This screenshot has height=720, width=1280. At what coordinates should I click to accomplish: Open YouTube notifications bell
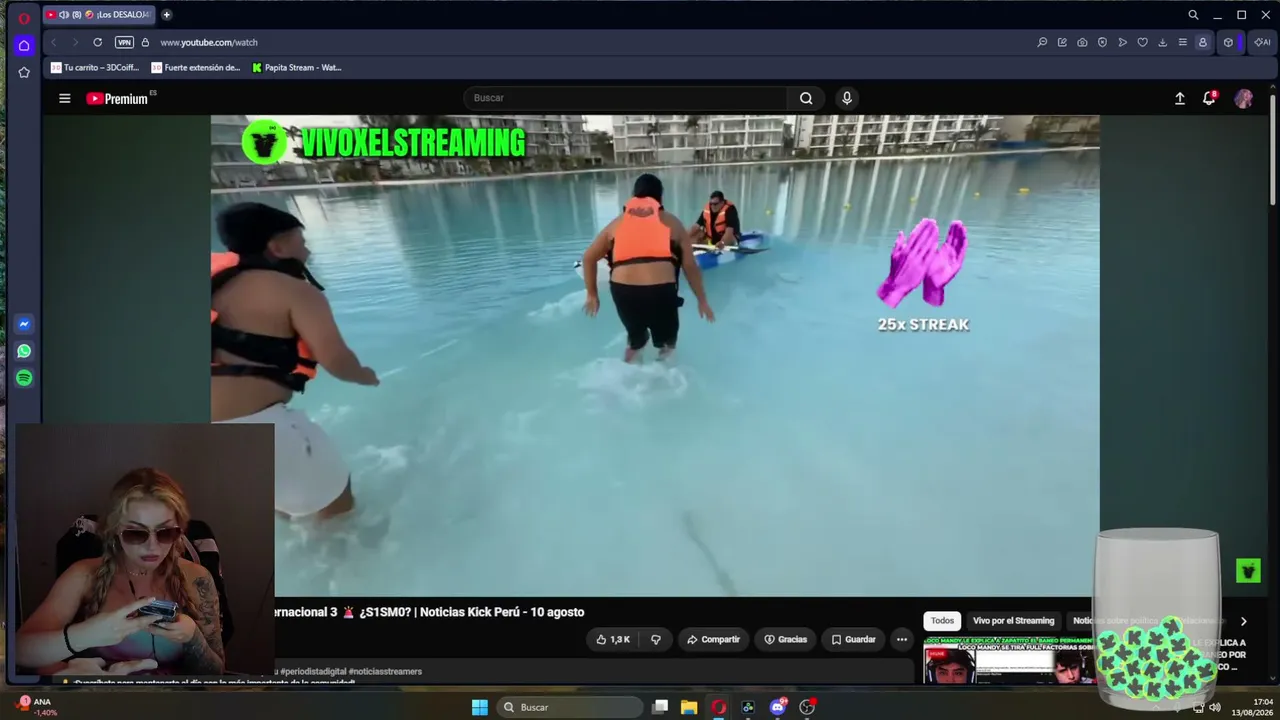[x=1209, y=98]
